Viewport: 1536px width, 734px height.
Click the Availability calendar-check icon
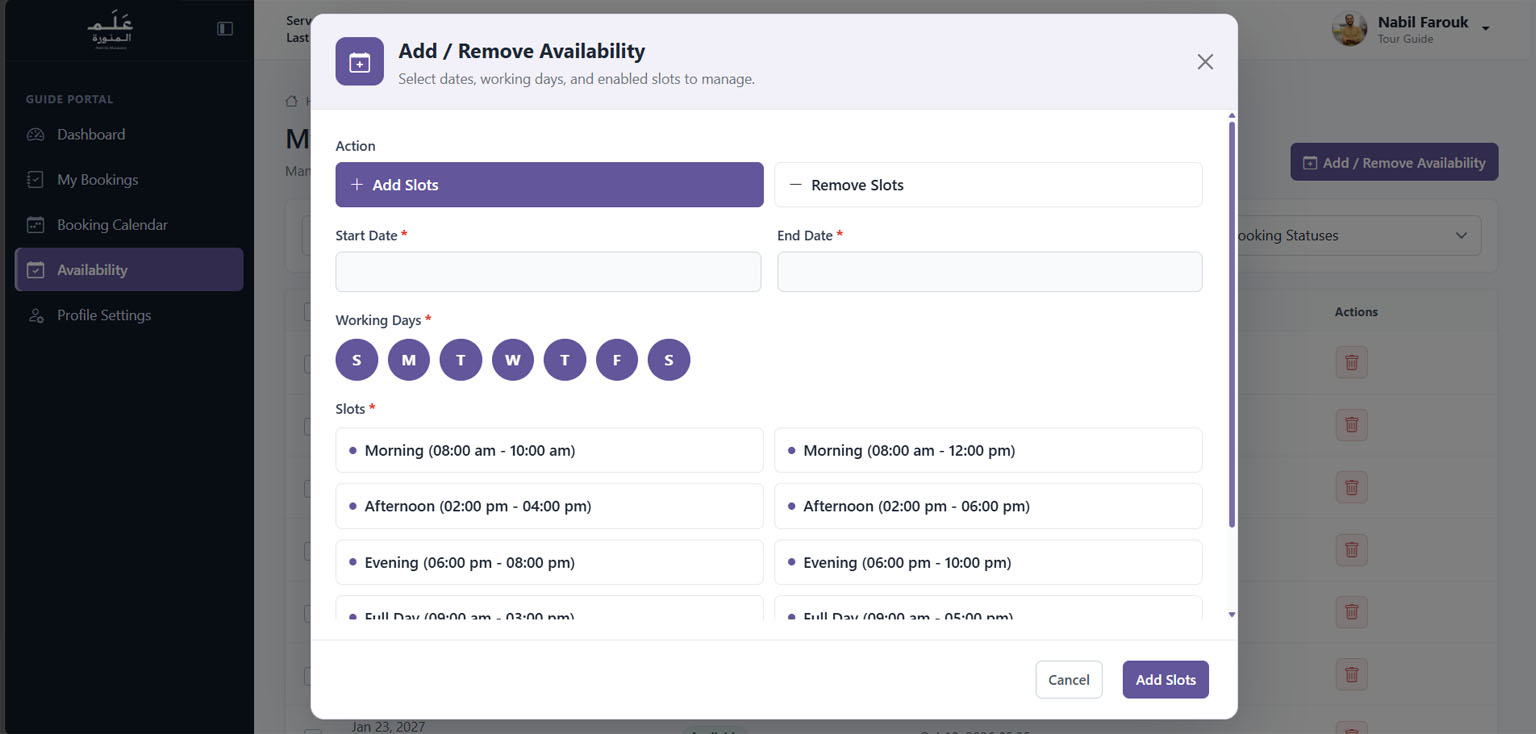tap(36, 270)
